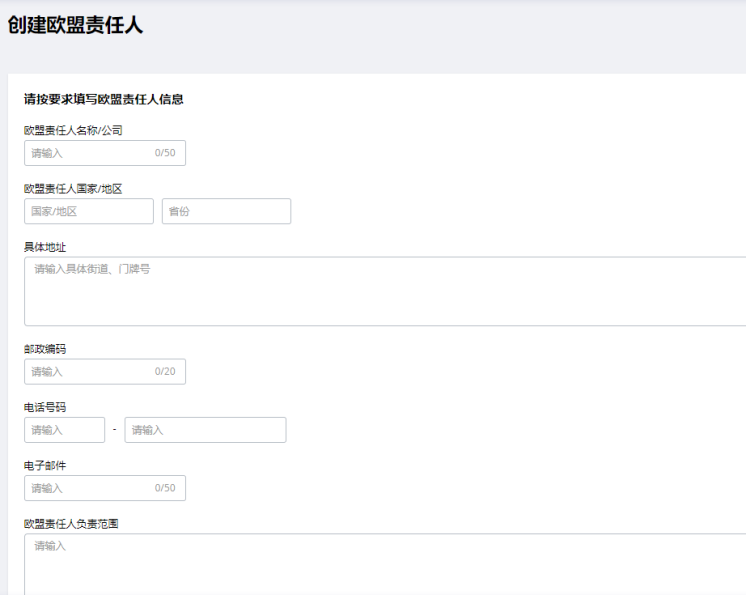The width and height of the screenshot is (746, 595).
Task: Click the 0/20 character counter
Action: [165, 371]
